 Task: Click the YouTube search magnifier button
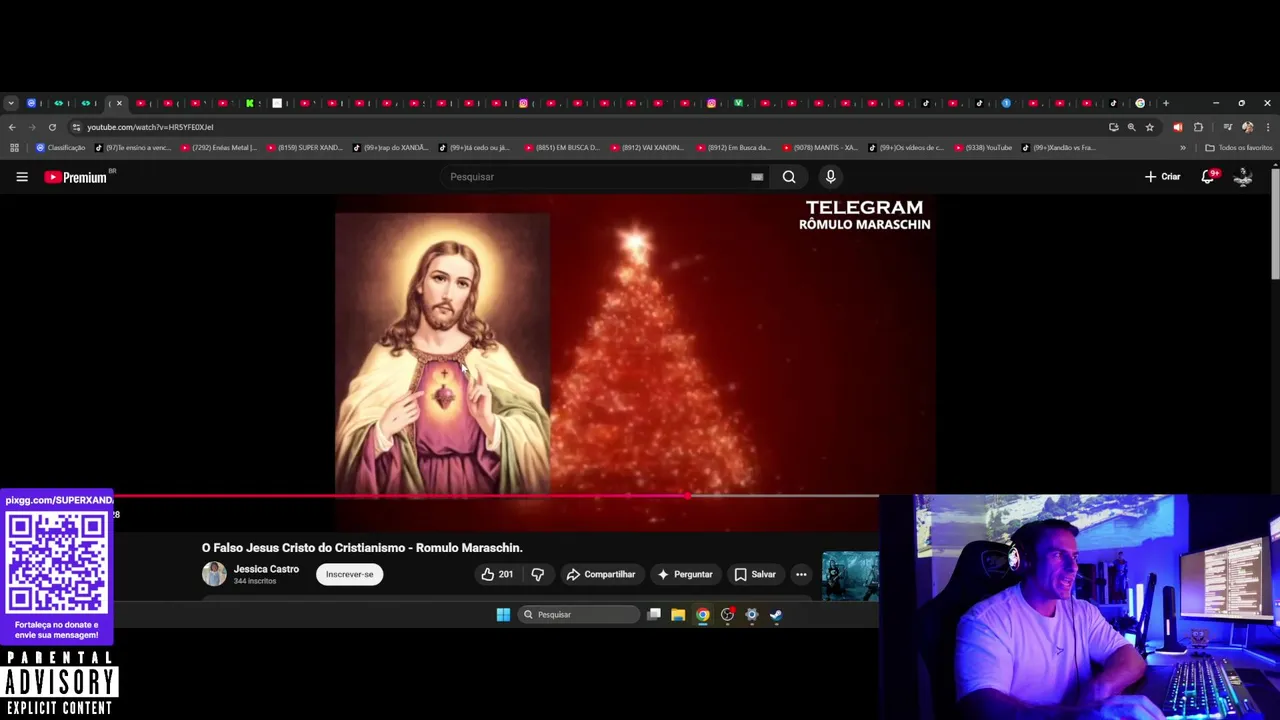tap(789, 177)
